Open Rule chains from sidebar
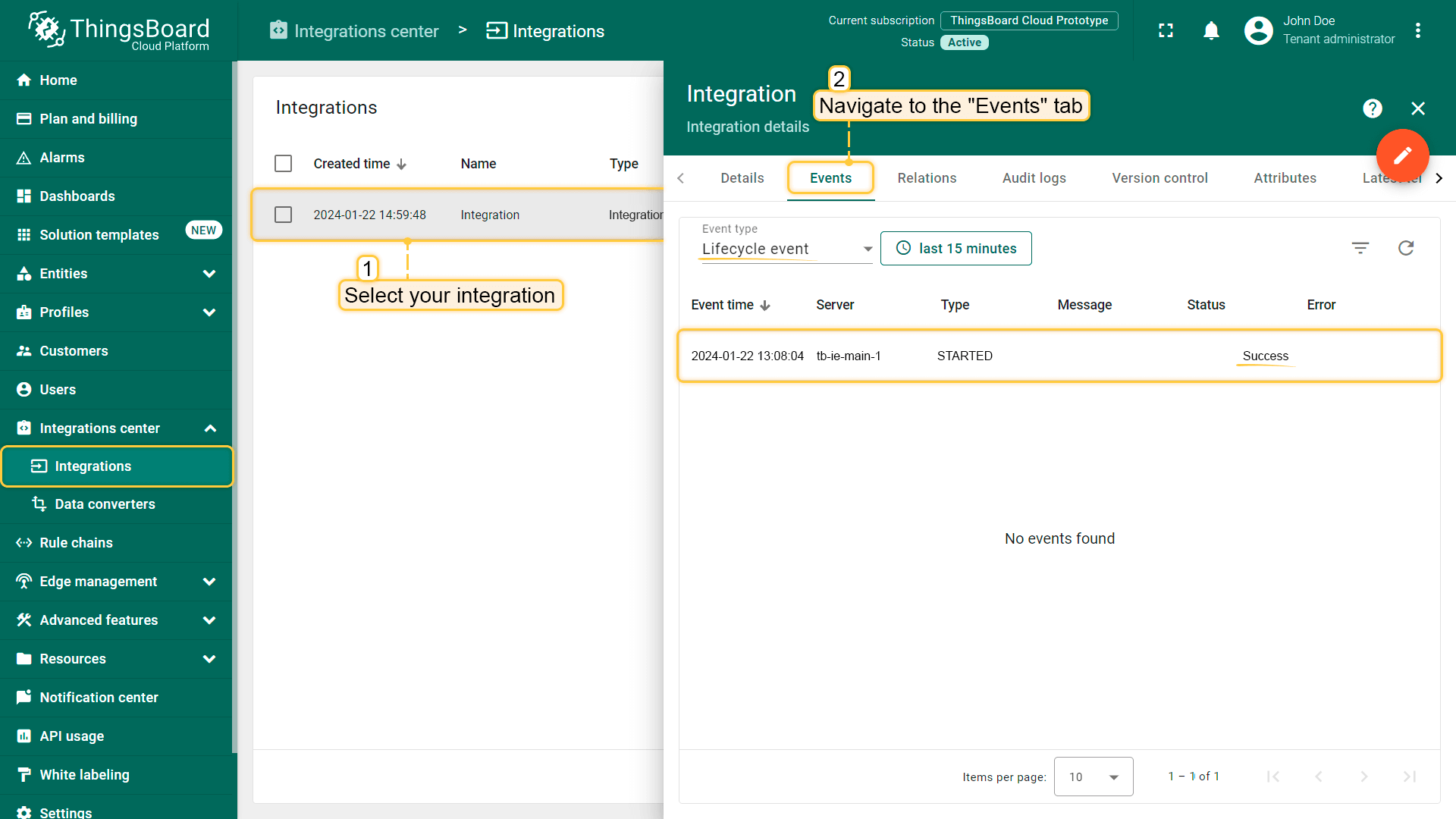Screen dimensions: 1456x819 [x=74, y=542]
